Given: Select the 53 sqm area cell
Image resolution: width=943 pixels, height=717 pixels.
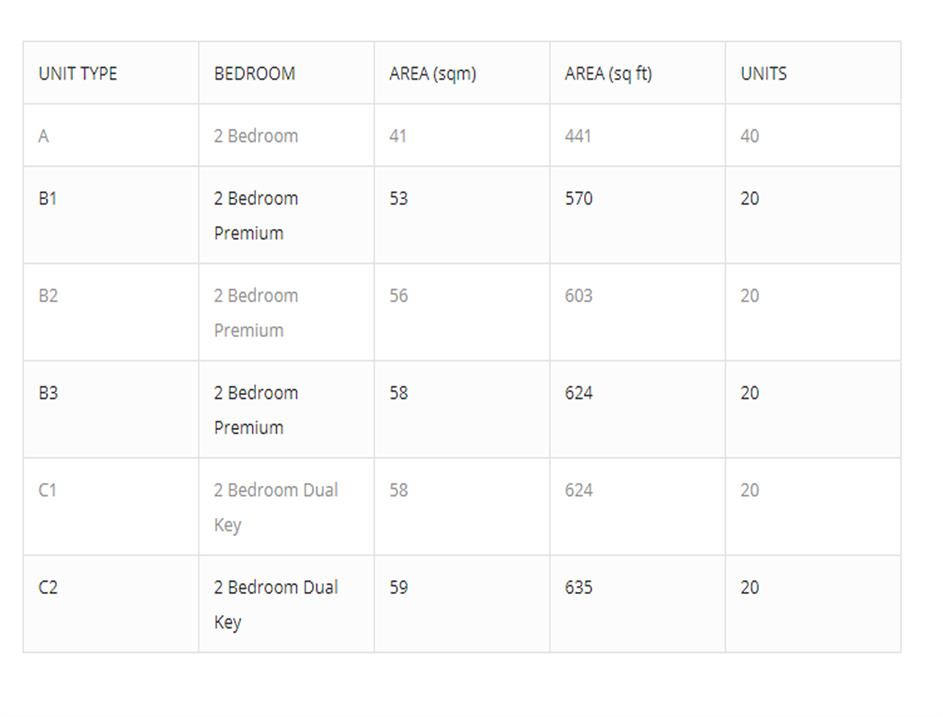Looking at the screenshot, I should tap(398, 198).
